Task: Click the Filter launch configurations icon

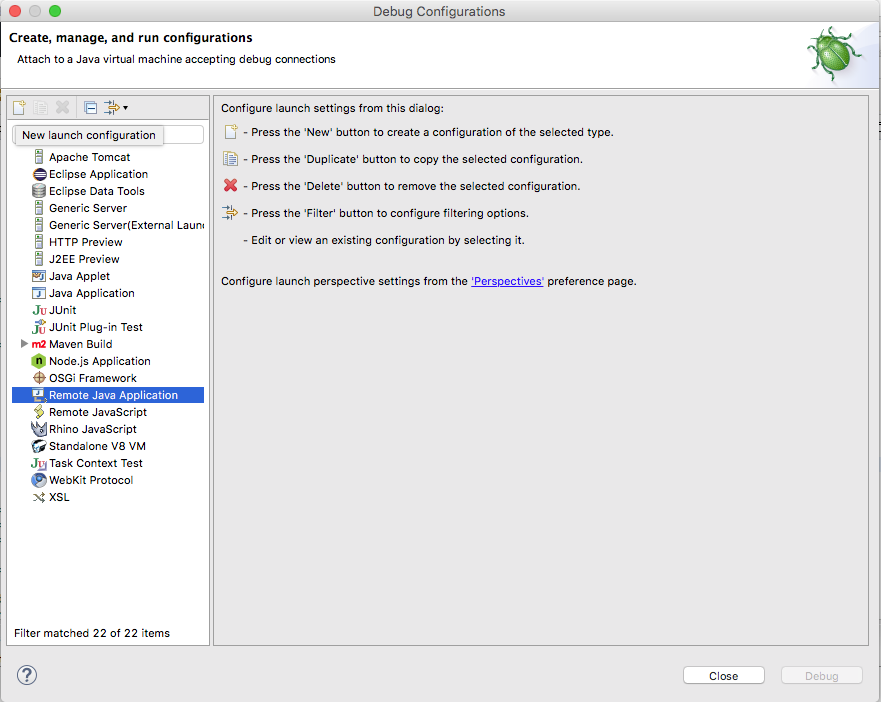Action: tap(111, 107)
